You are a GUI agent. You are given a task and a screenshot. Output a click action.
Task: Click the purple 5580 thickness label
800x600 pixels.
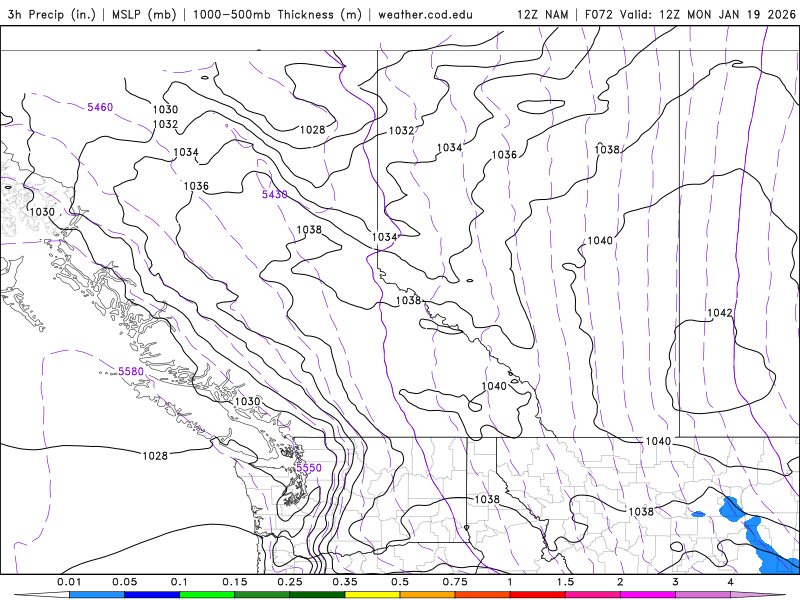pos(131,371)
